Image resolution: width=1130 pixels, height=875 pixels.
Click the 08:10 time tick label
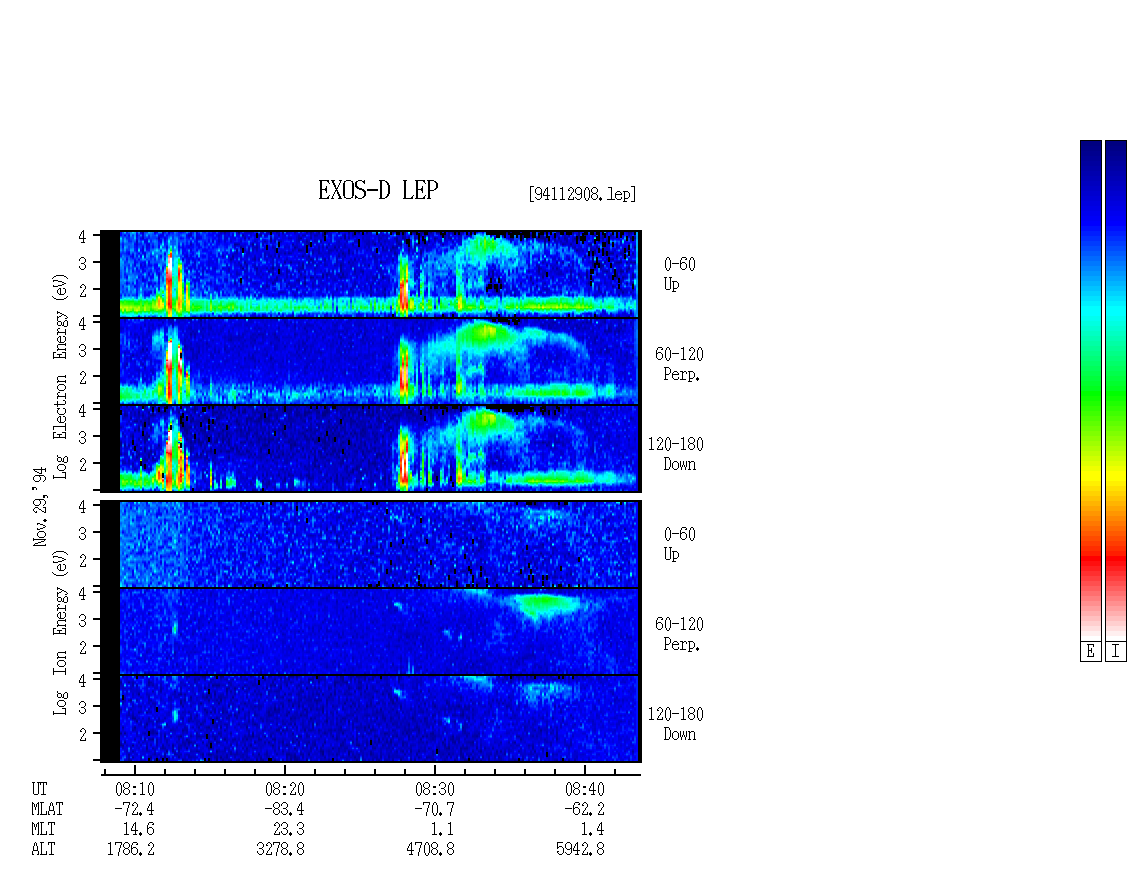pos(135,789)
